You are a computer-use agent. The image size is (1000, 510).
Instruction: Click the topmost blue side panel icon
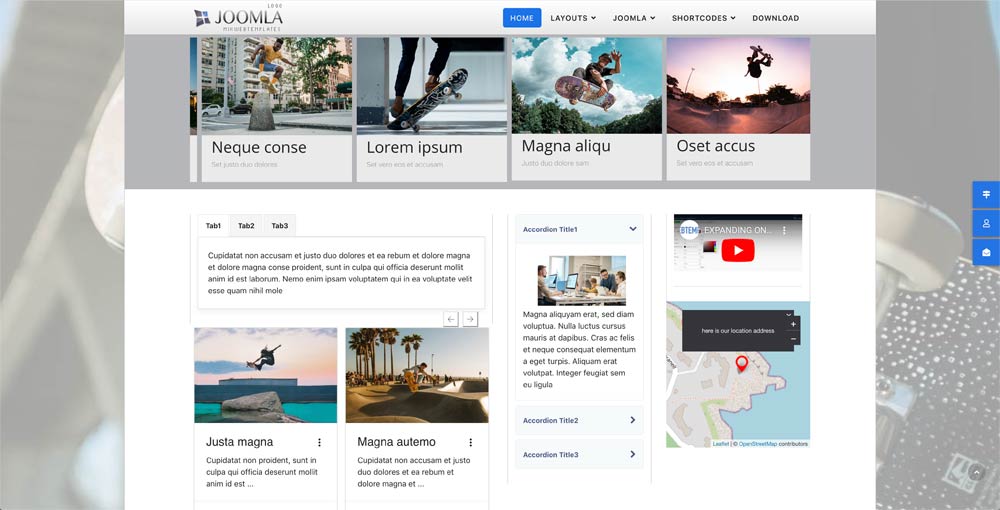(x=985, y=194)
